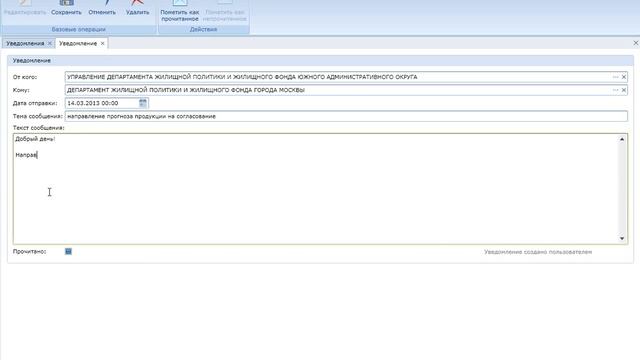The image size is (640, 360).
Task: Click the message scrollbar up arrow
Action: [x=622, y=139]
